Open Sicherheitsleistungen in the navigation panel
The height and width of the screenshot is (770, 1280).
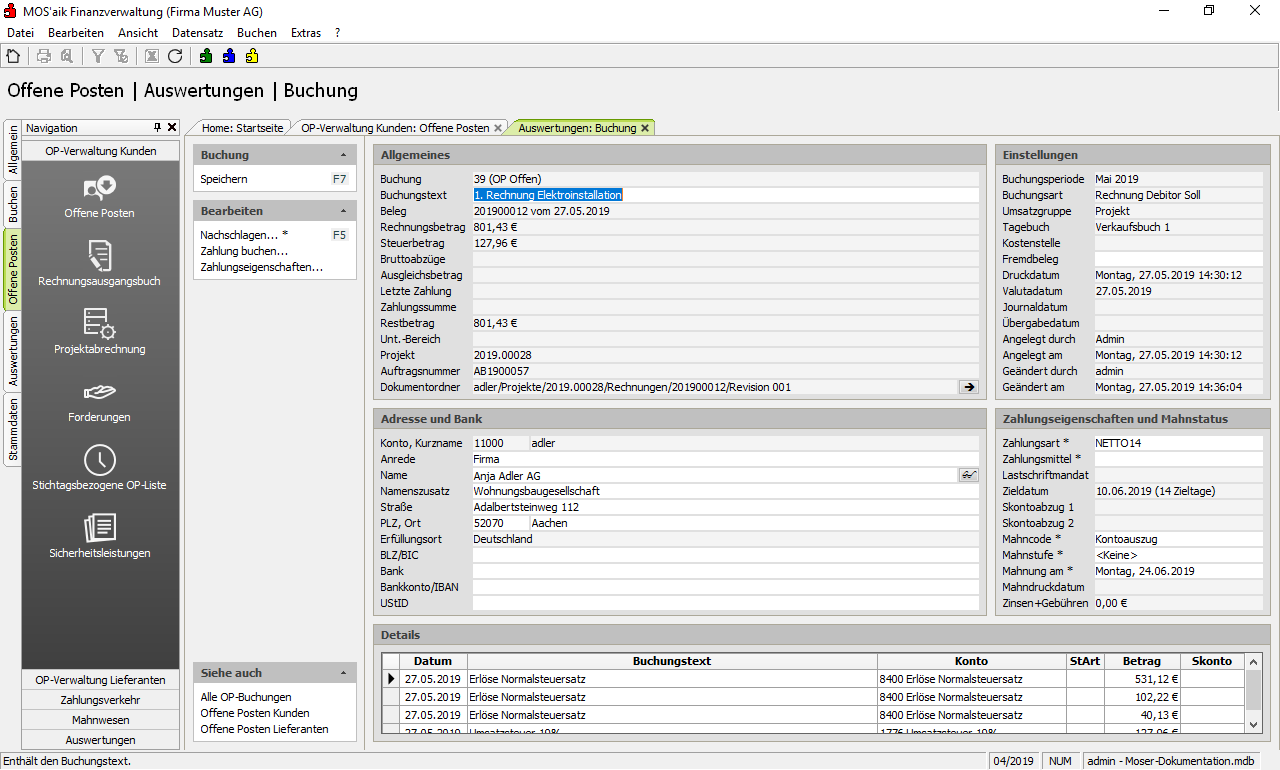pyautogui.click(x=100, y=534)
